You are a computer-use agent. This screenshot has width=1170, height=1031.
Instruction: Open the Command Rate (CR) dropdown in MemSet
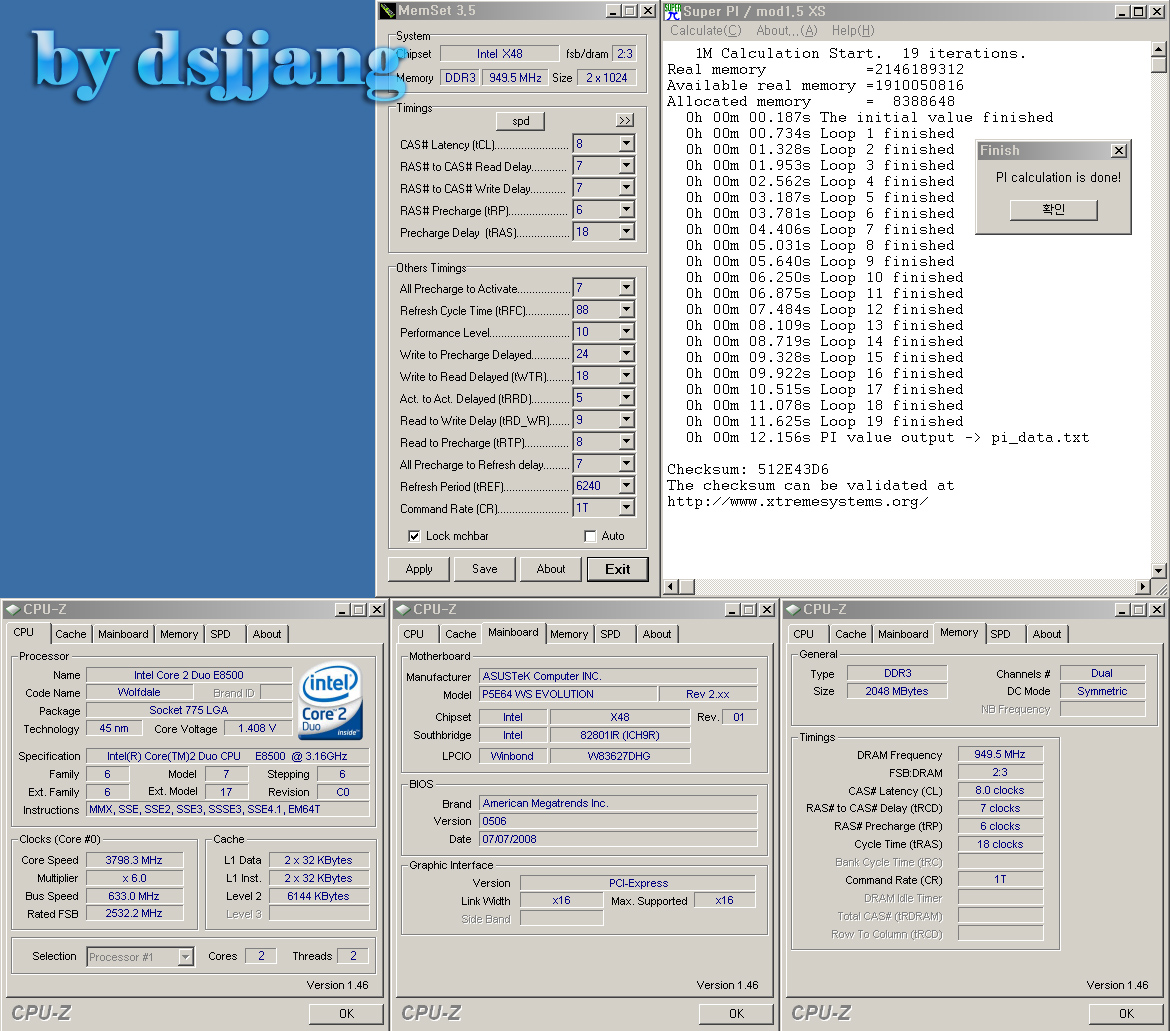[627, 508]
